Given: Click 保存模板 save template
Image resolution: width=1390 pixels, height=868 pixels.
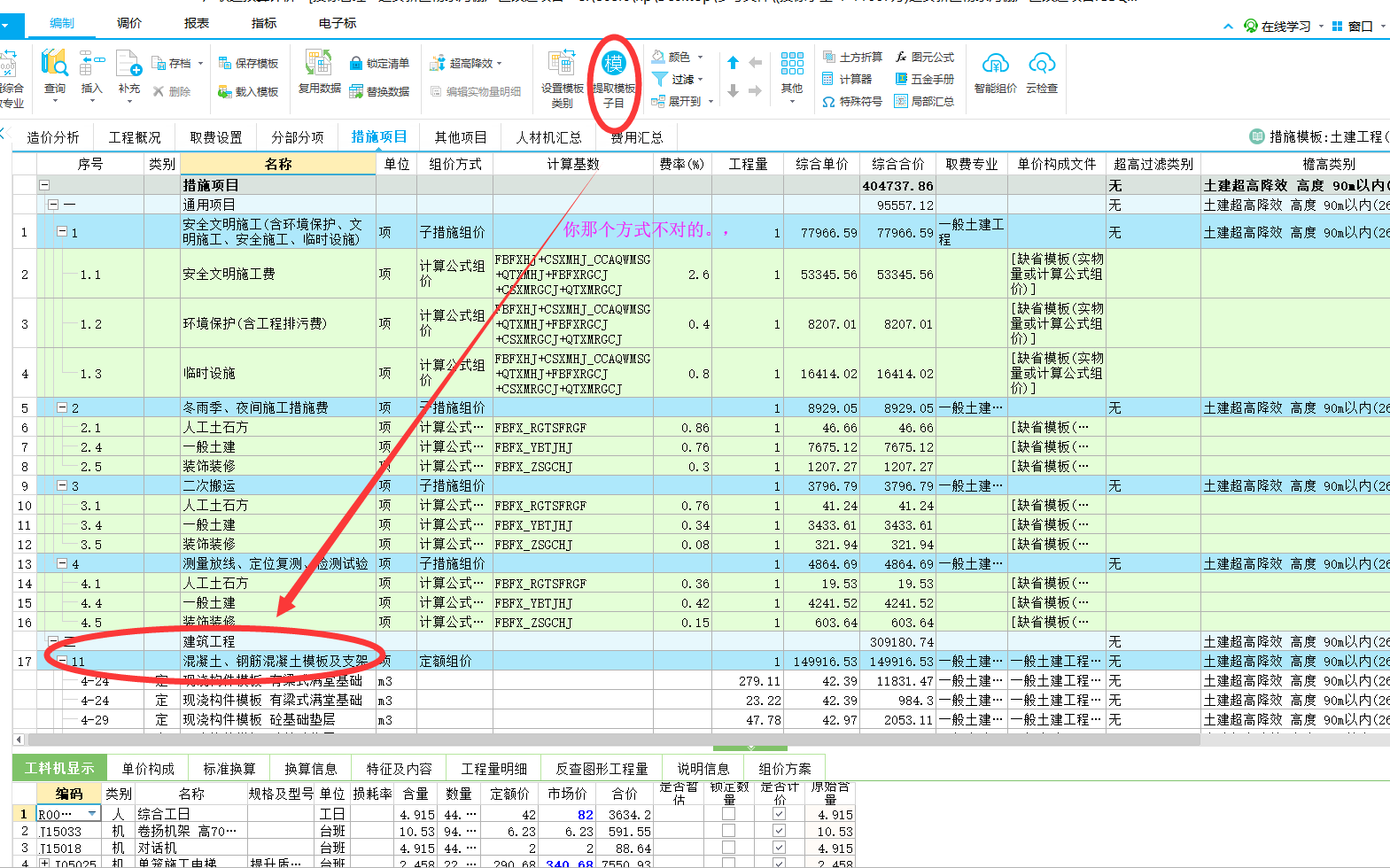Looking at the screenshot, I should pos(248,64).
